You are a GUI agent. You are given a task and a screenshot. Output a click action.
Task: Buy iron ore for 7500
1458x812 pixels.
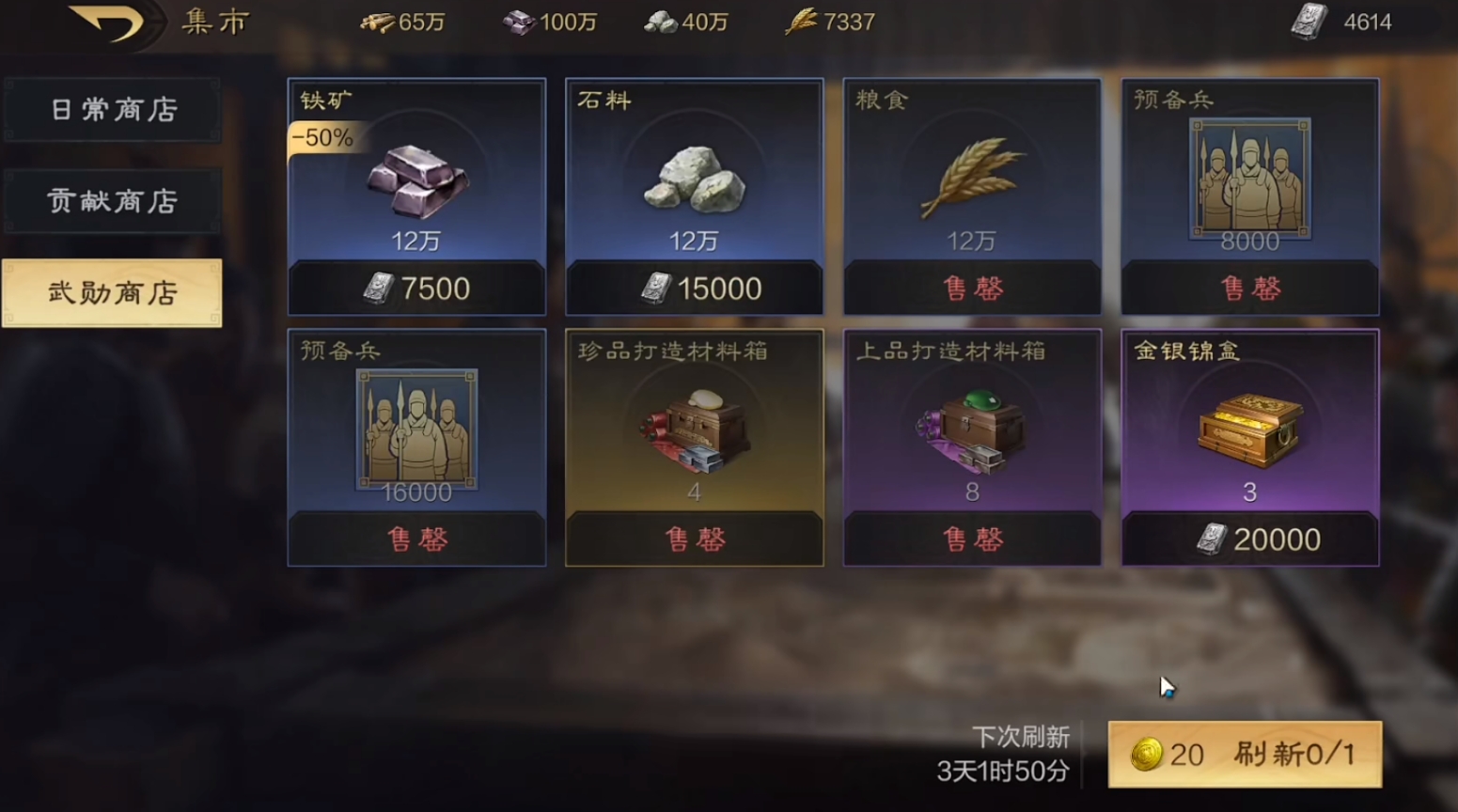(416, 288)
